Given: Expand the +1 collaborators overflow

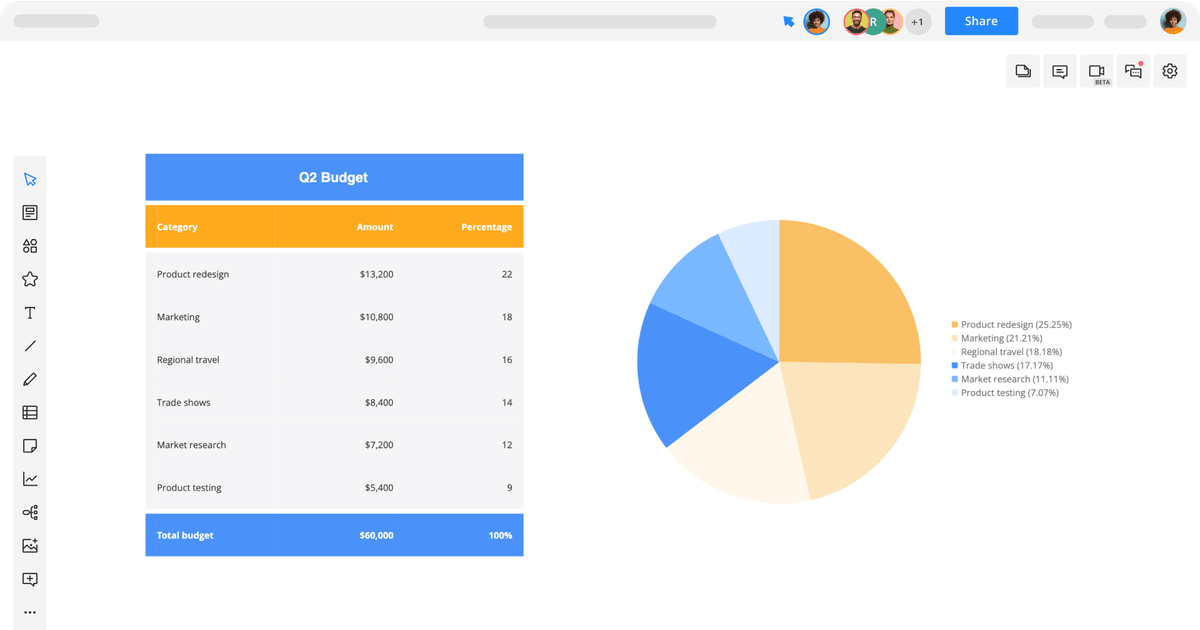Looking at the screenshot, I should 917,20.
